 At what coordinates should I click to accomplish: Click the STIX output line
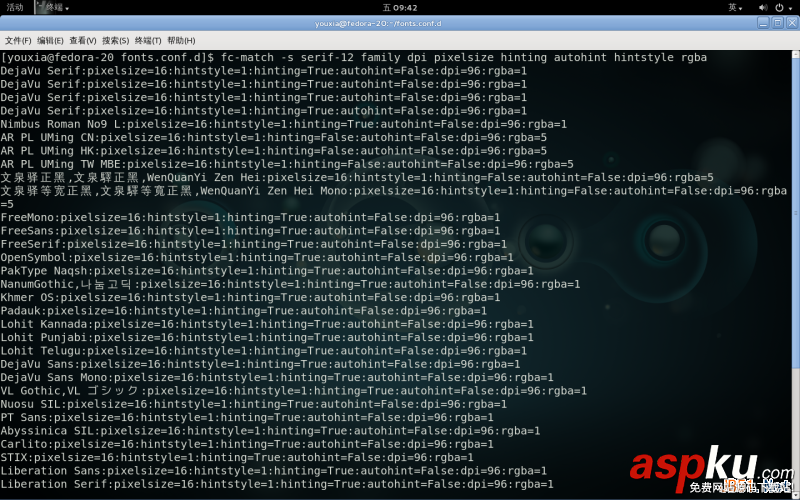[237, 457]
